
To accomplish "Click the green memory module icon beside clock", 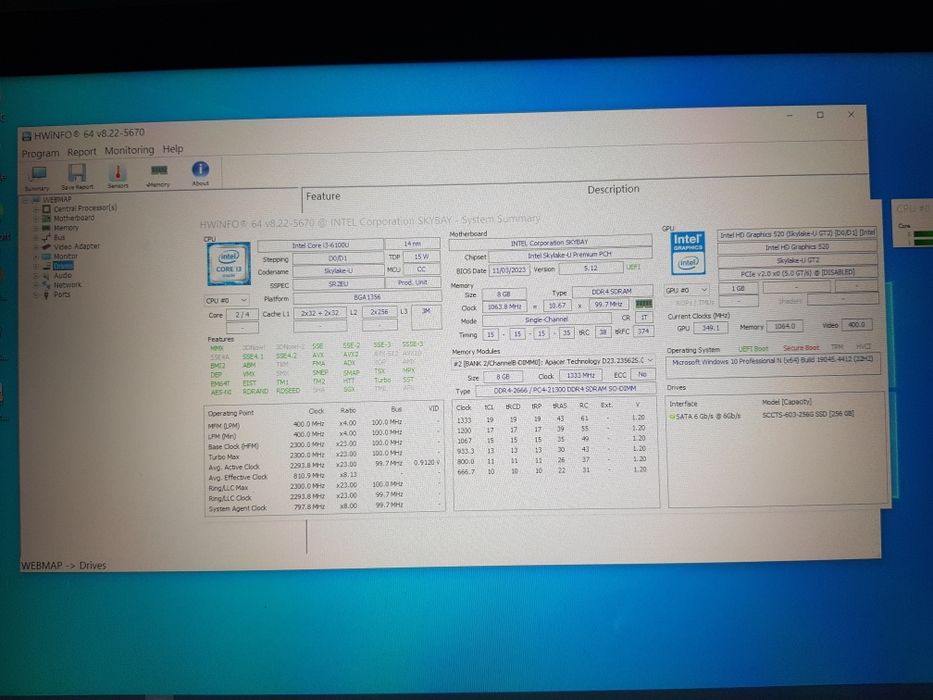I will click(x=644, y=304).
